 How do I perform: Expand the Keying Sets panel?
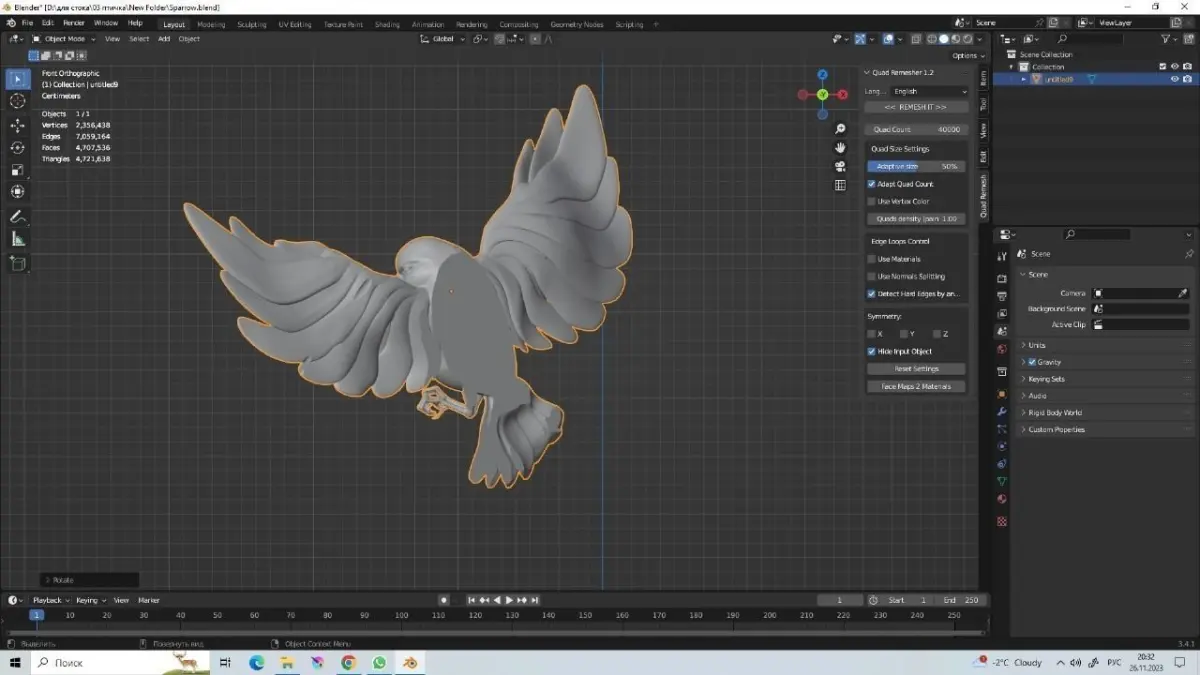pyautogui.click(x=1046, y=379)
